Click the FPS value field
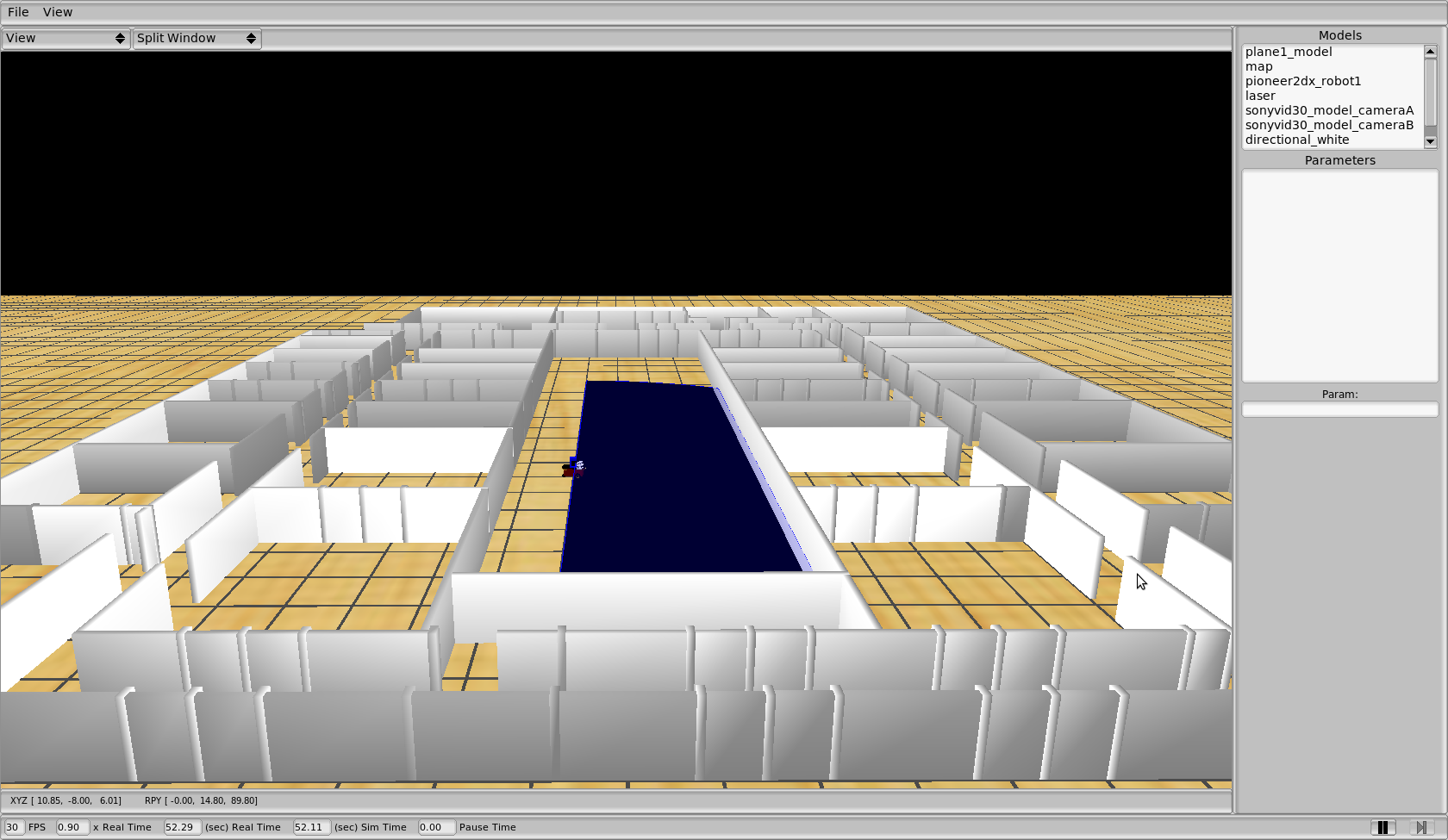 pyautogui.click(x=13, y=827)
